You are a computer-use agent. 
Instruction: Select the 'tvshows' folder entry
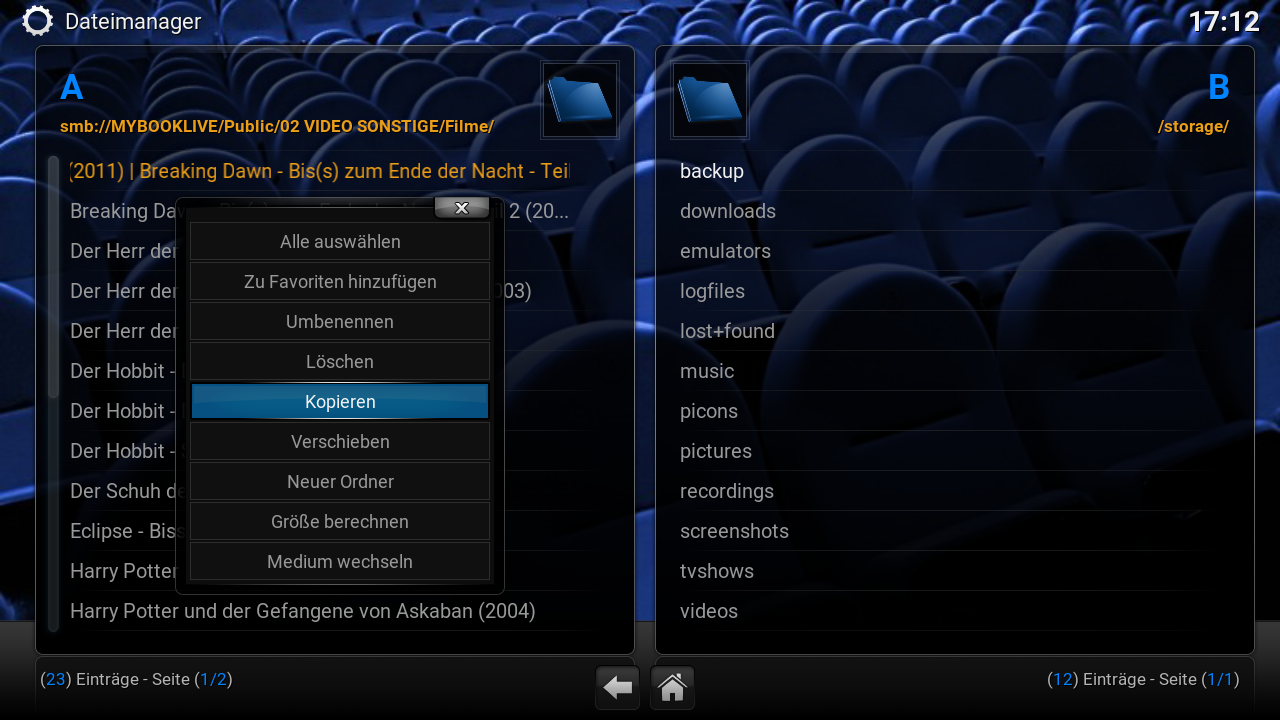click(x=717, y=571)
